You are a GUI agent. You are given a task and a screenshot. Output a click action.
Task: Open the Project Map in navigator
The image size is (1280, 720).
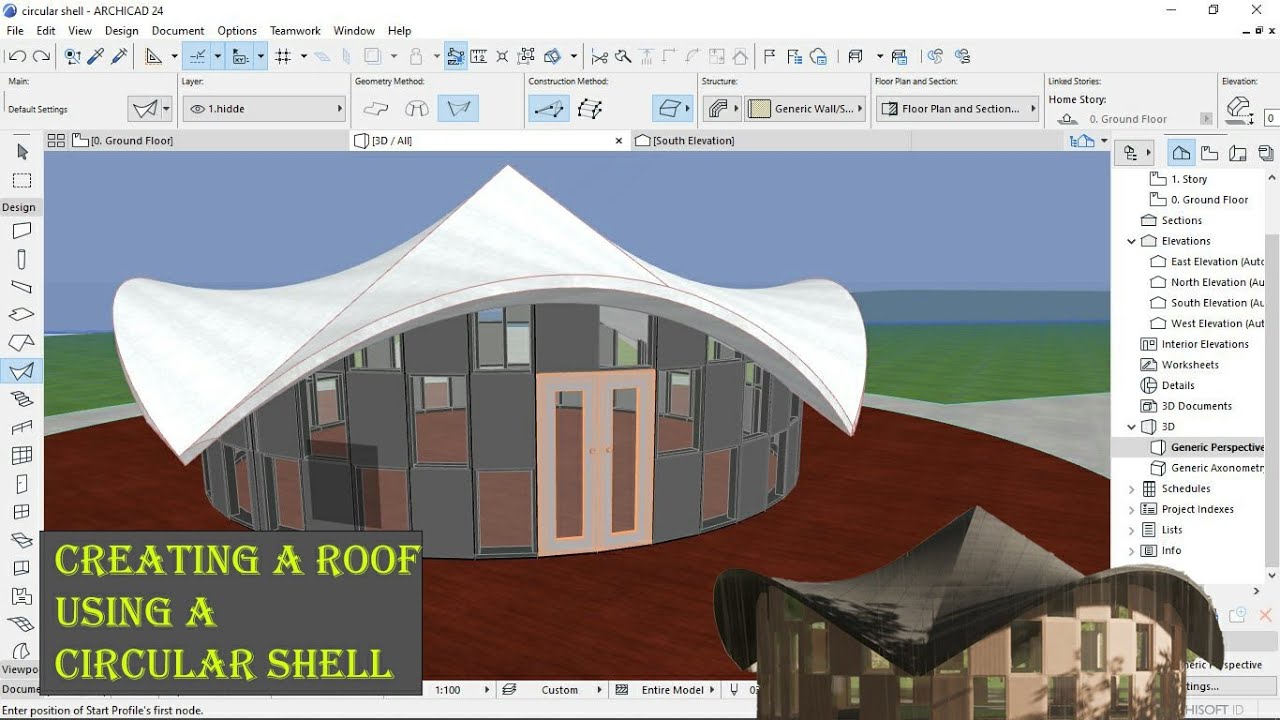click(x=1182, y=153)
